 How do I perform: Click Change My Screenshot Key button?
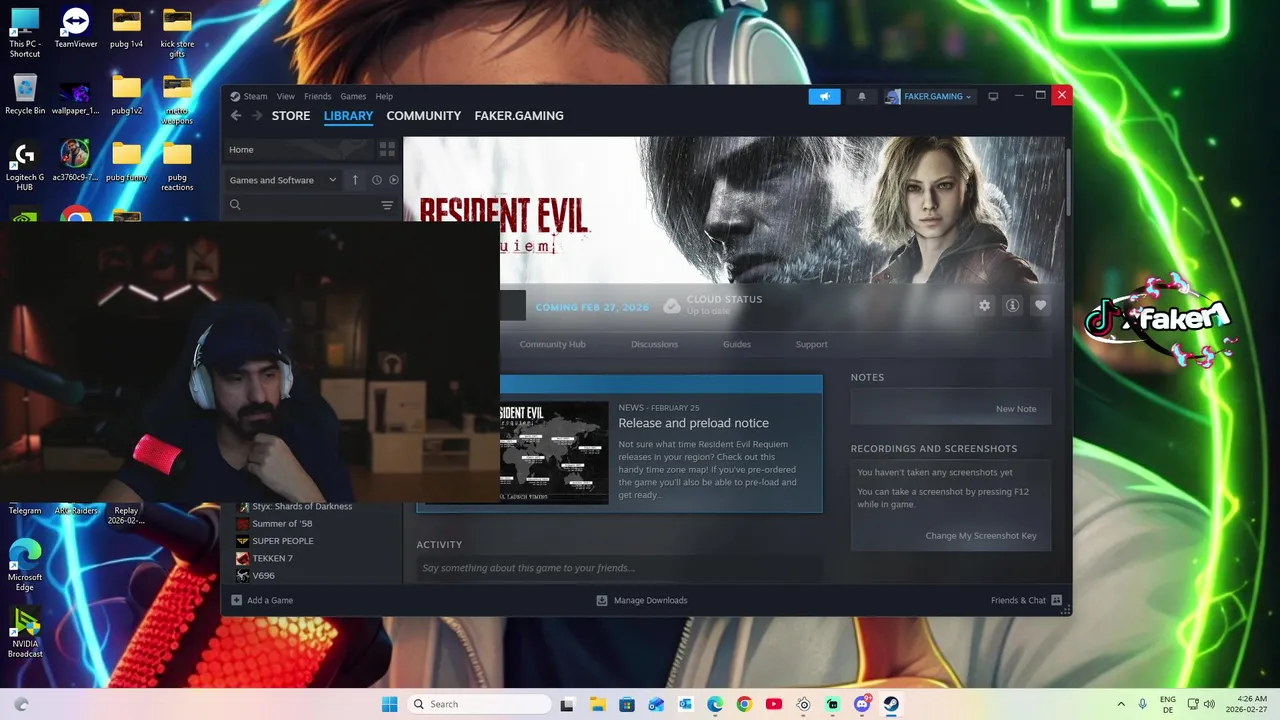981,536
